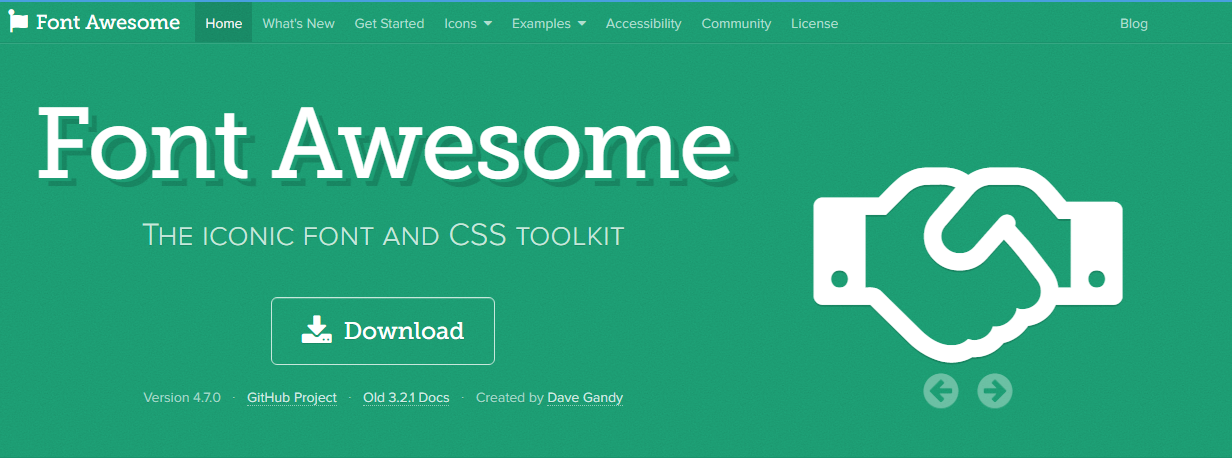1232x459 pixels.
Task: Open the Home tab
Action: coord(224,23)
